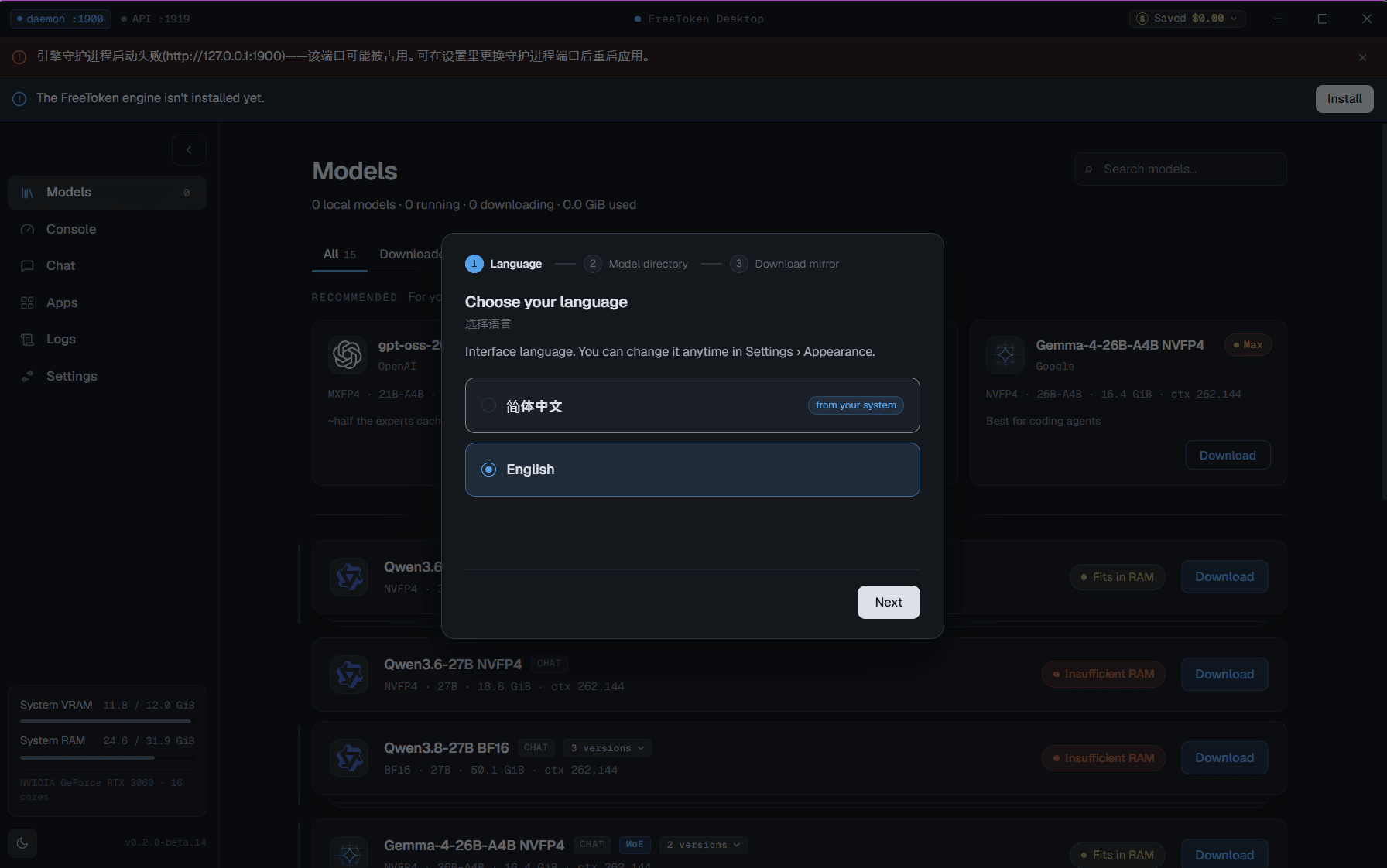Download the Fits in RAM Qwen3.6 model

tap(1224, 577)
